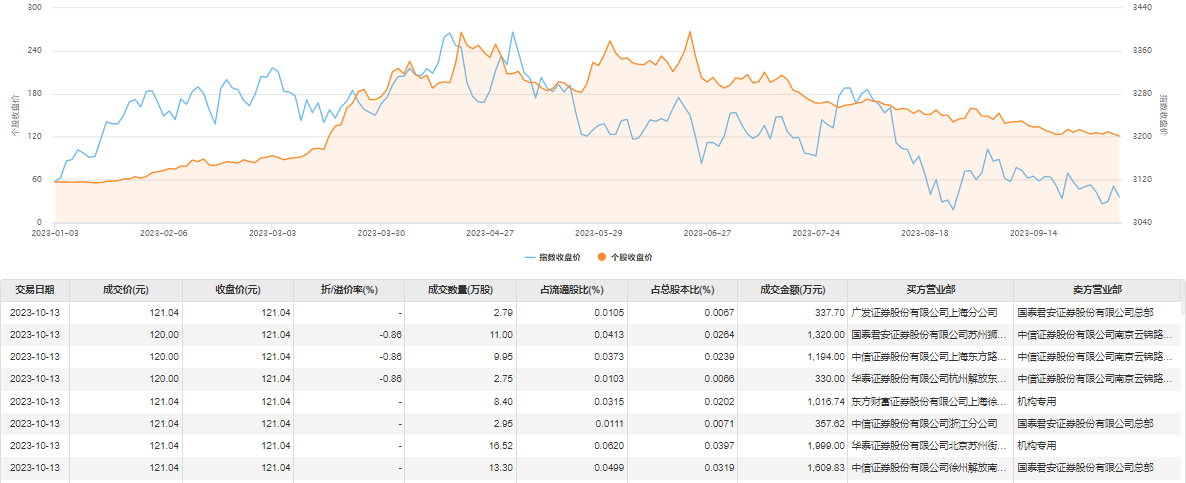Image resolution: width=1186 pixels, height=483 pixels.
Task: Click the 收盘价(元) column header
Action: pyautogui.click(x=238, y=290)
